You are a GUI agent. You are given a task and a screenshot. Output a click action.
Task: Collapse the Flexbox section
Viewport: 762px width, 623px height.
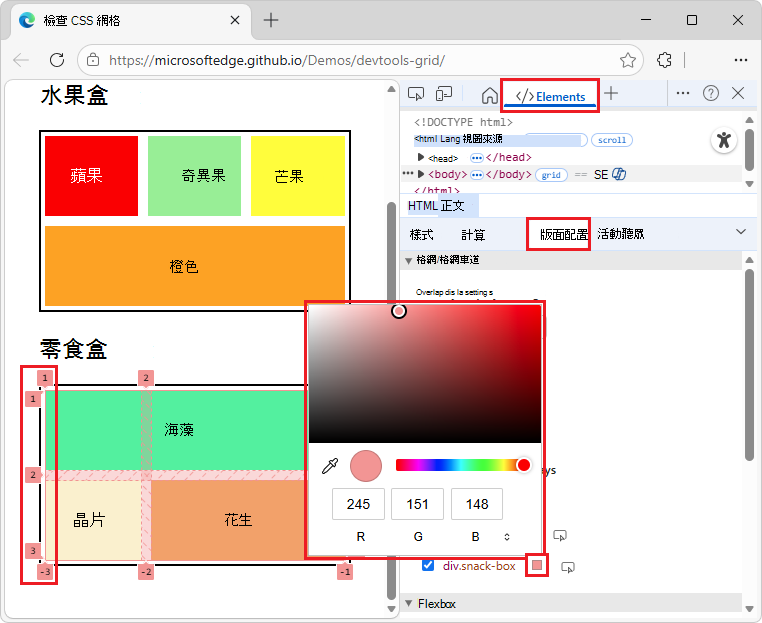click(x=409, y=603)
